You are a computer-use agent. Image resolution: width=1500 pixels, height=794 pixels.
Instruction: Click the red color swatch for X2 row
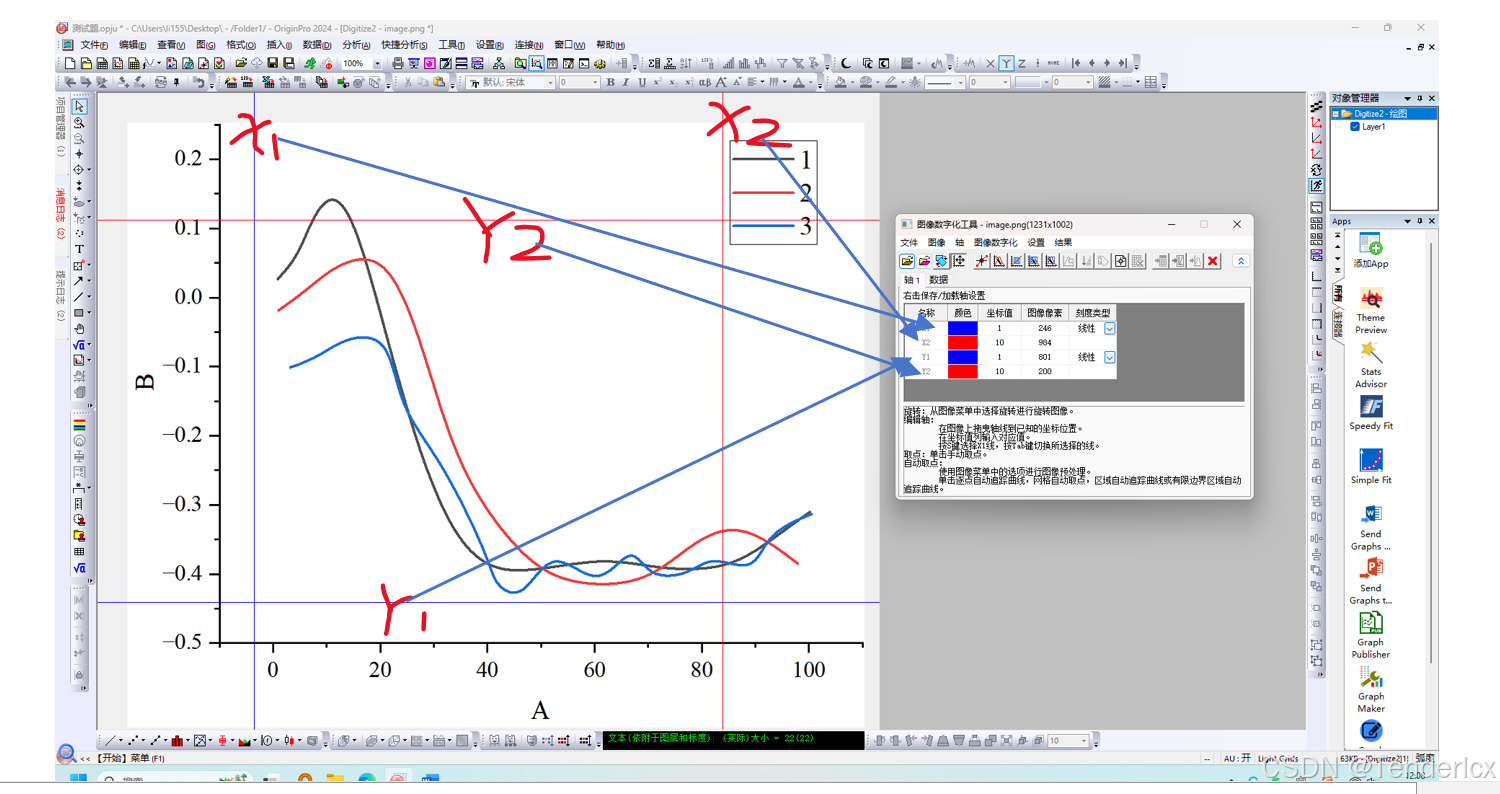pyautogui.click(x=963, y=342)
